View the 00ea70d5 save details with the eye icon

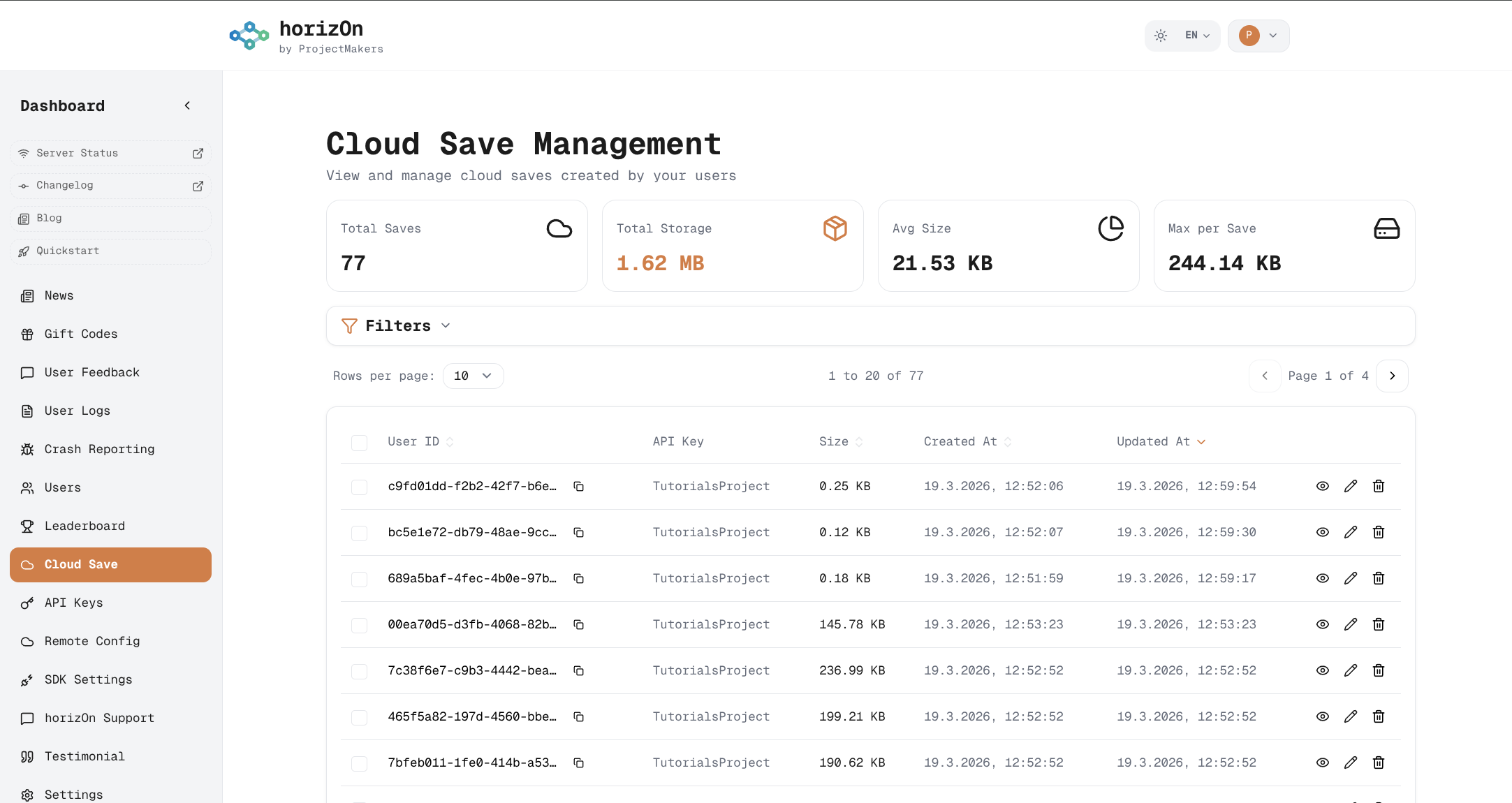click(1322, 624)
